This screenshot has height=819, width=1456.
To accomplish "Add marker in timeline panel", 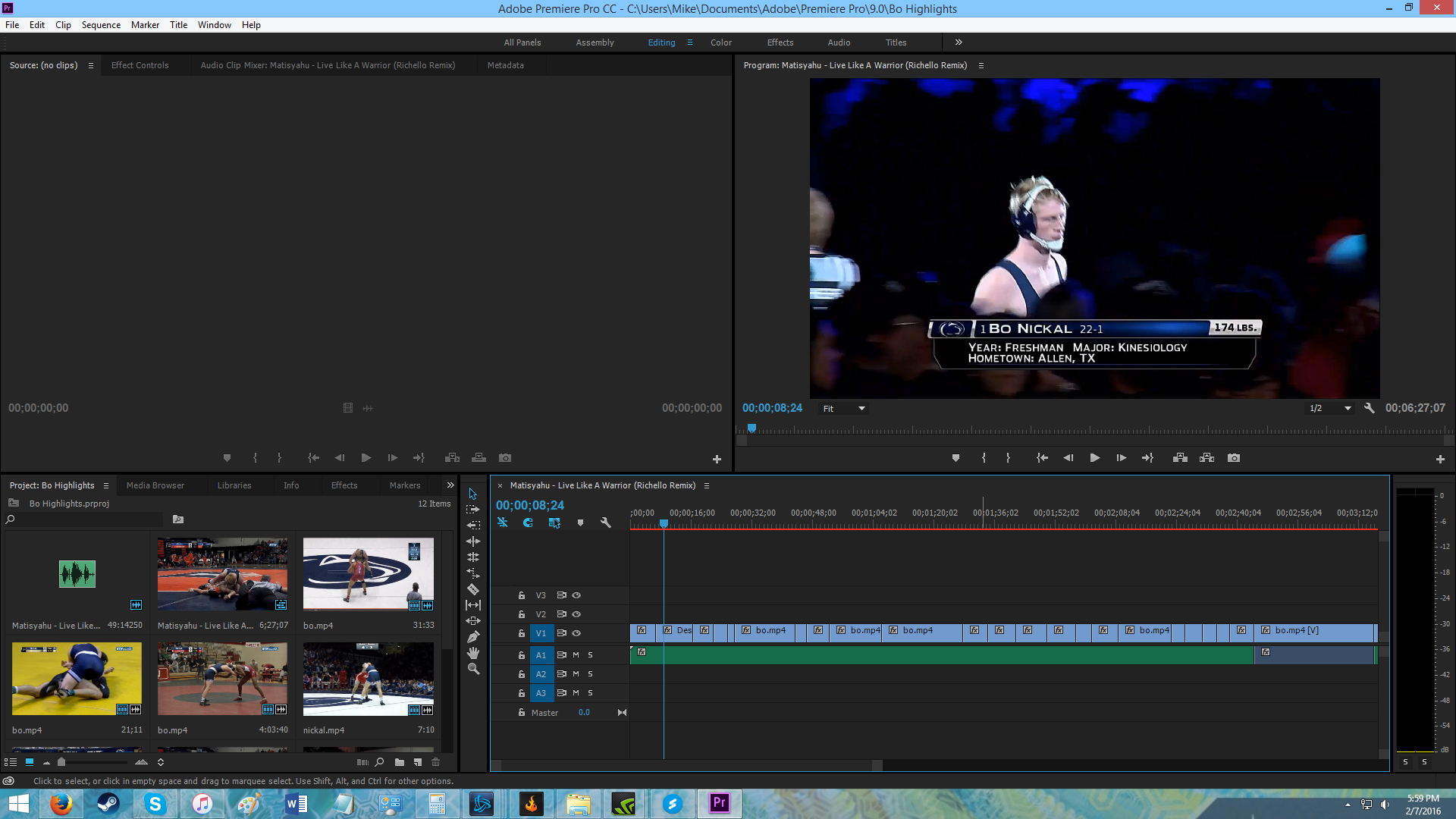I will tap(580, 522).
